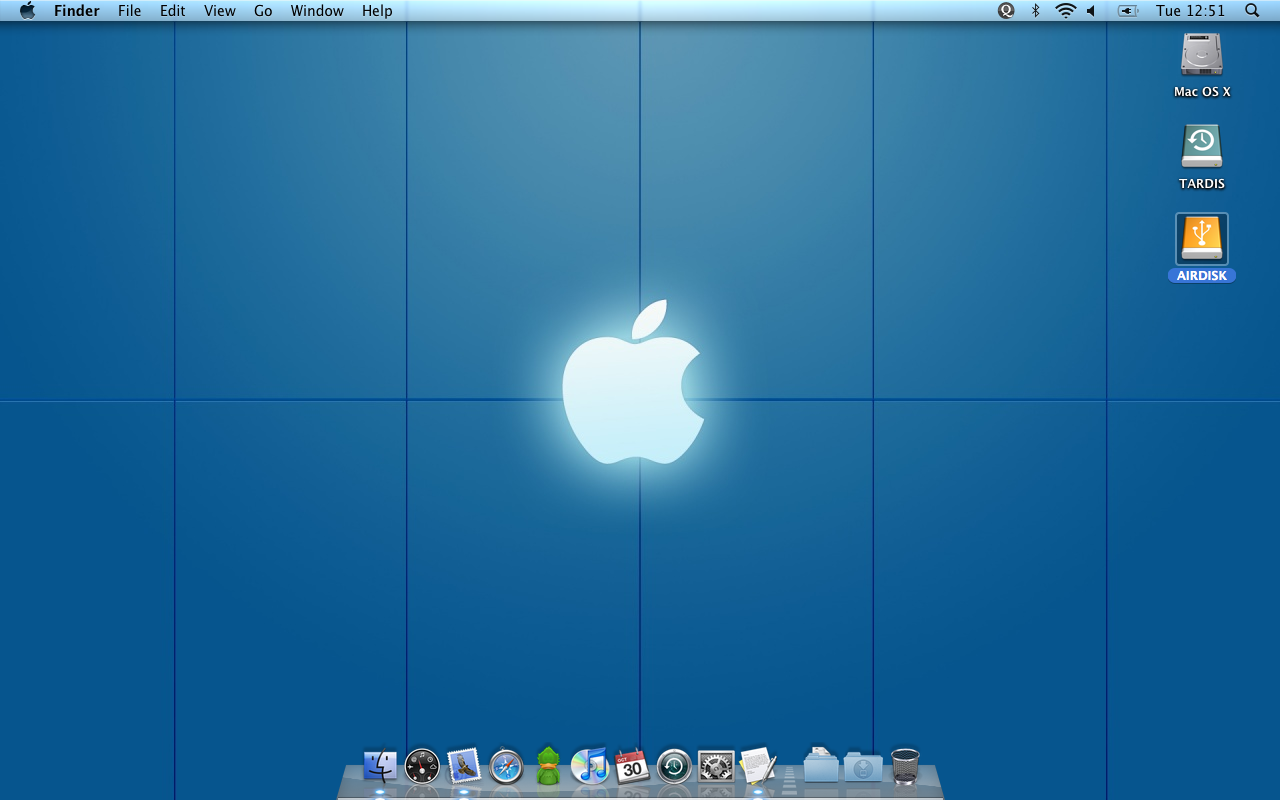This screenshot has width=1280, height=800.
Task: Click the Q menu bar icon
Action: 1006,10
